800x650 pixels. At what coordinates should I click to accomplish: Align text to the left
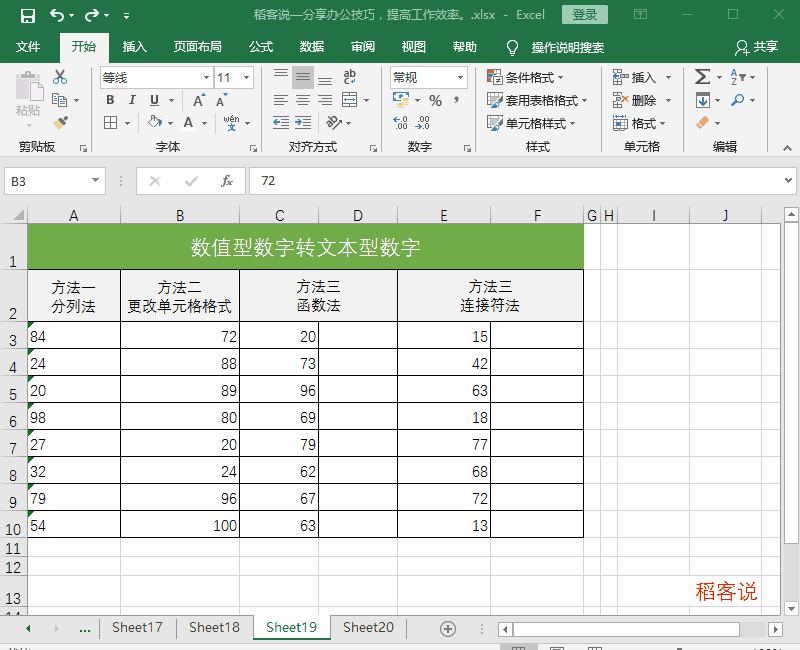281,100
